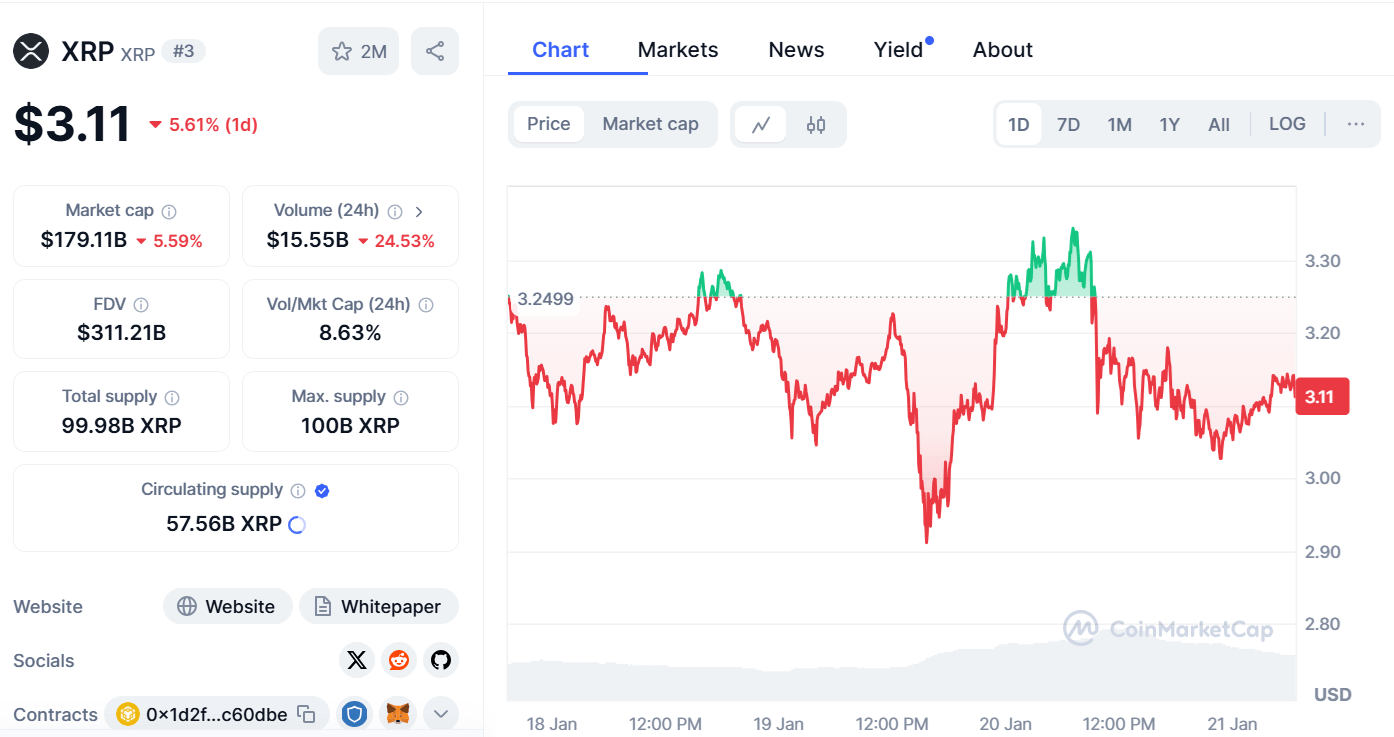Select the candlestick chart view
The width and height of the screenshot is (1394, 737).
(x=816, y=125)
